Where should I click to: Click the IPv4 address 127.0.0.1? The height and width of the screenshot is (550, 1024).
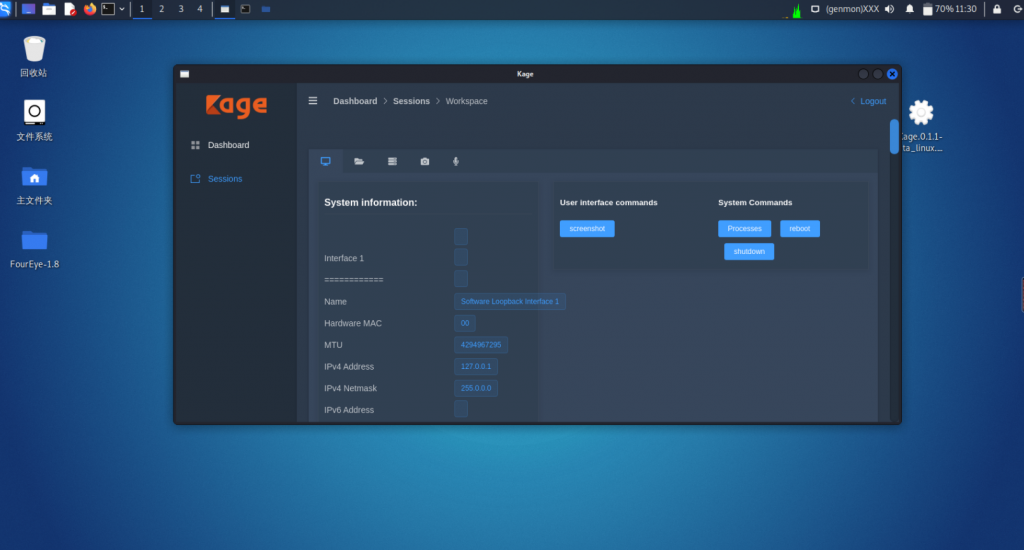pos(475,366)
